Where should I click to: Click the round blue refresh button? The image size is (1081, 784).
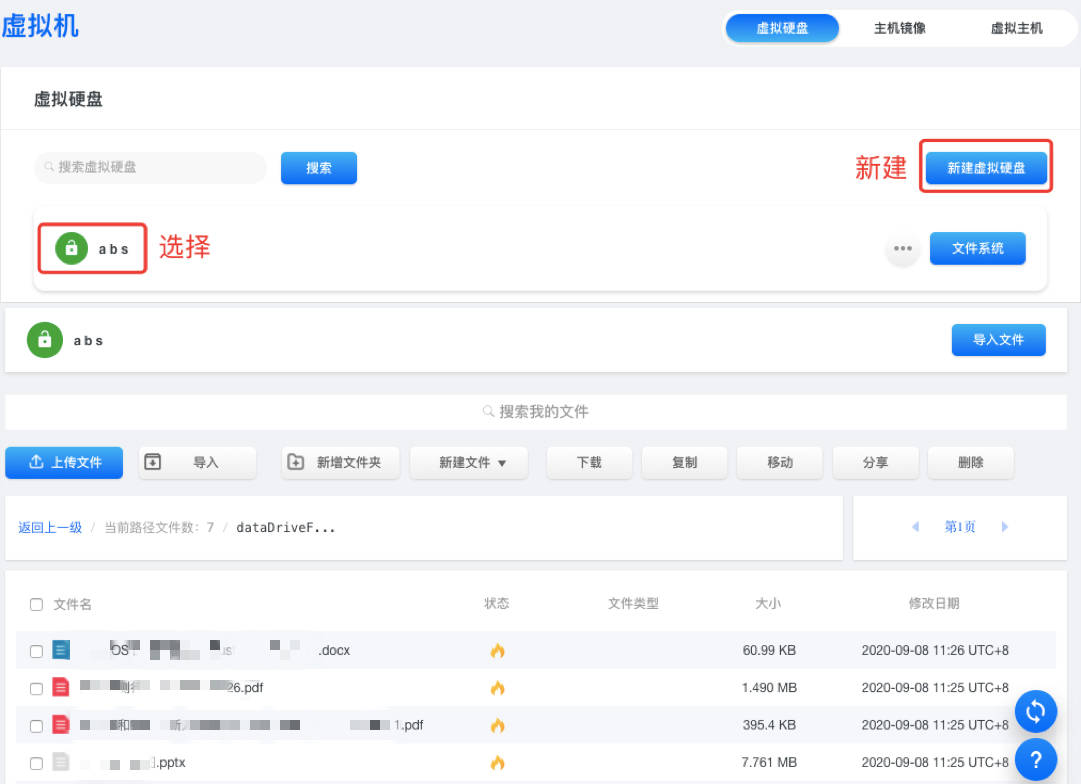(1035, 712)
